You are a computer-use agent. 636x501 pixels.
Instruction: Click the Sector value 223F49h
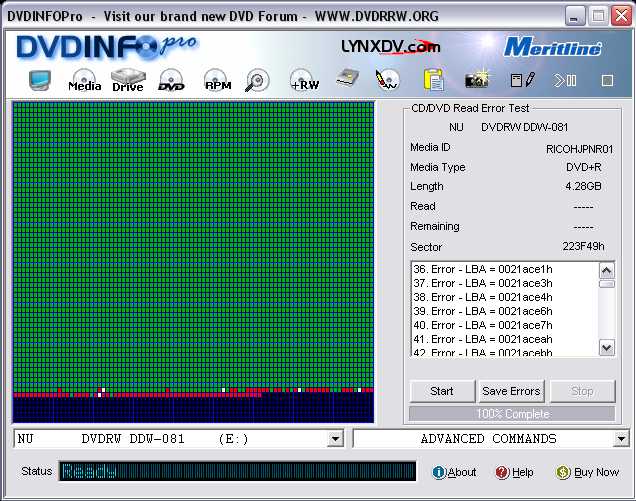[x=583, y=246]
